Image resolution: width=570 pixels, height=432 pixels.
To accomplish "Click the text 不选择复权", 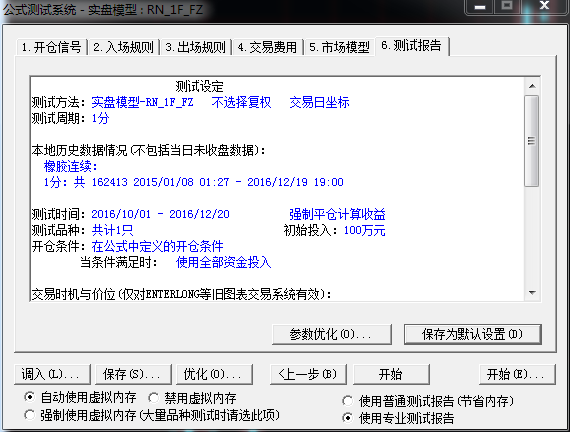I will (x=241, y=102).
